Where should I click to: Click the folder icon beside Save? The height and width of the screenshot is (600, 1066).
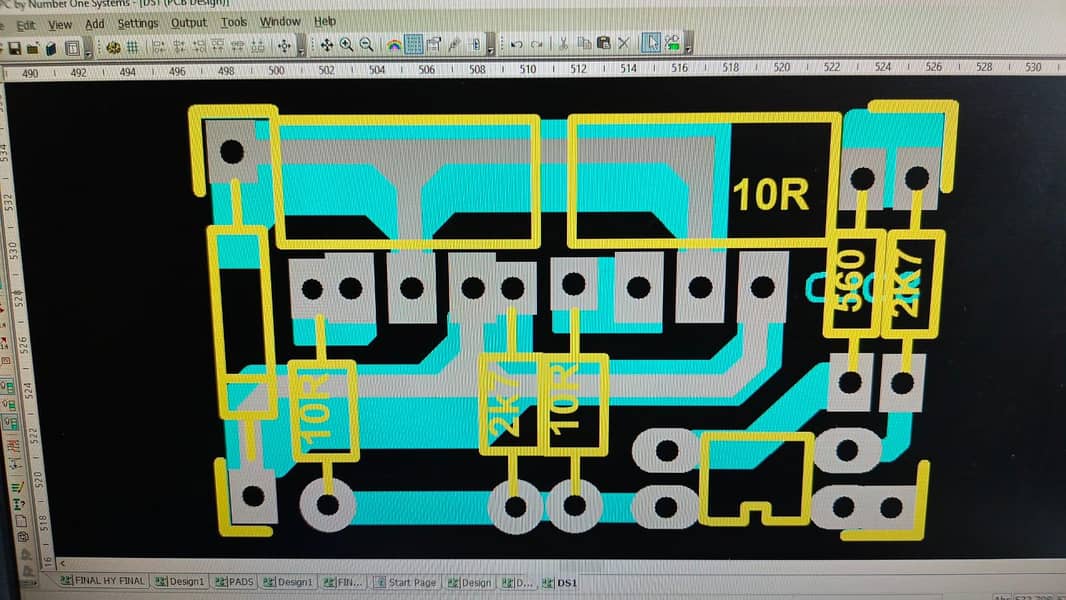32,48
